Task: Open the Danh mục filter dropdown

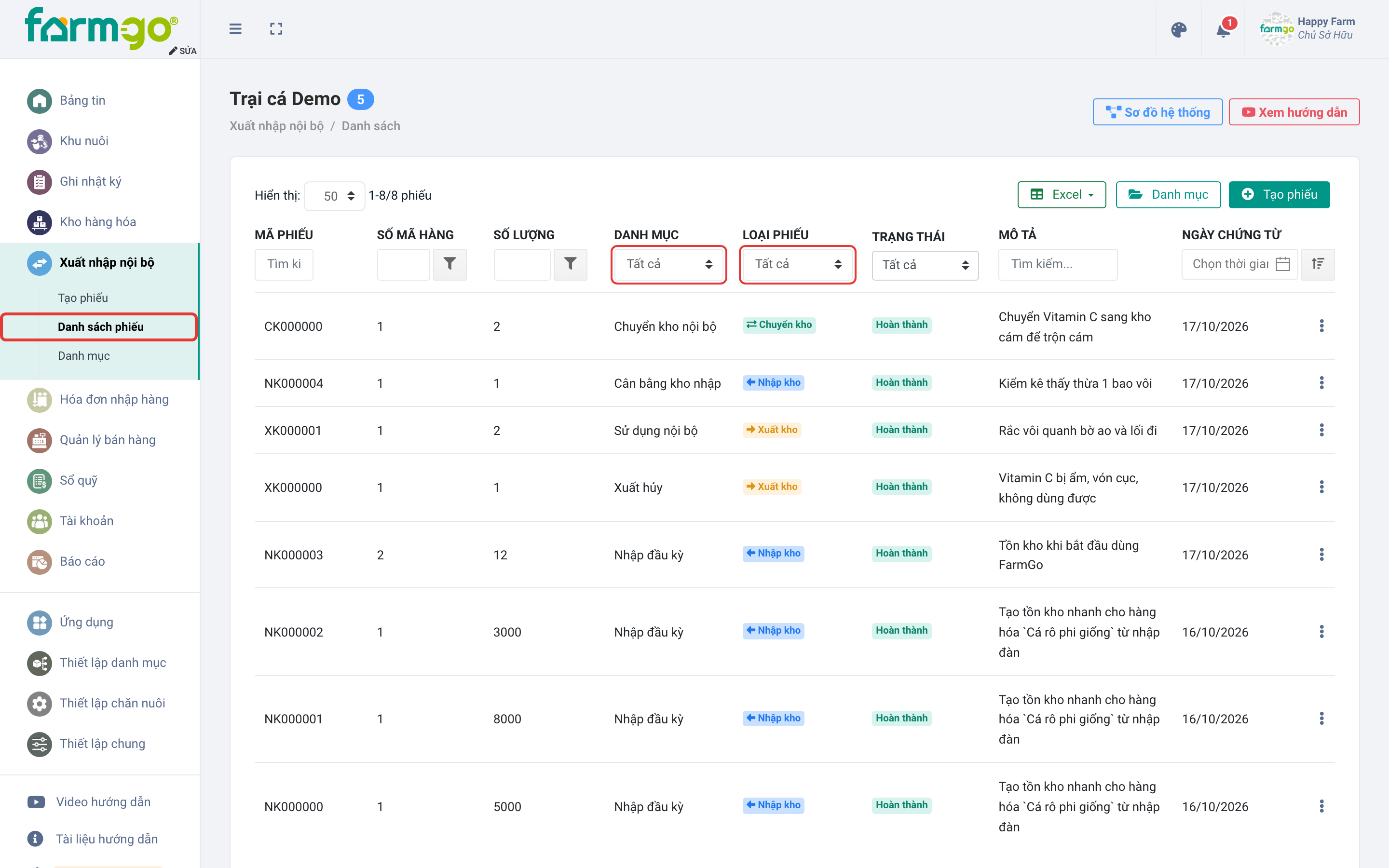Action: pos(668,264)
